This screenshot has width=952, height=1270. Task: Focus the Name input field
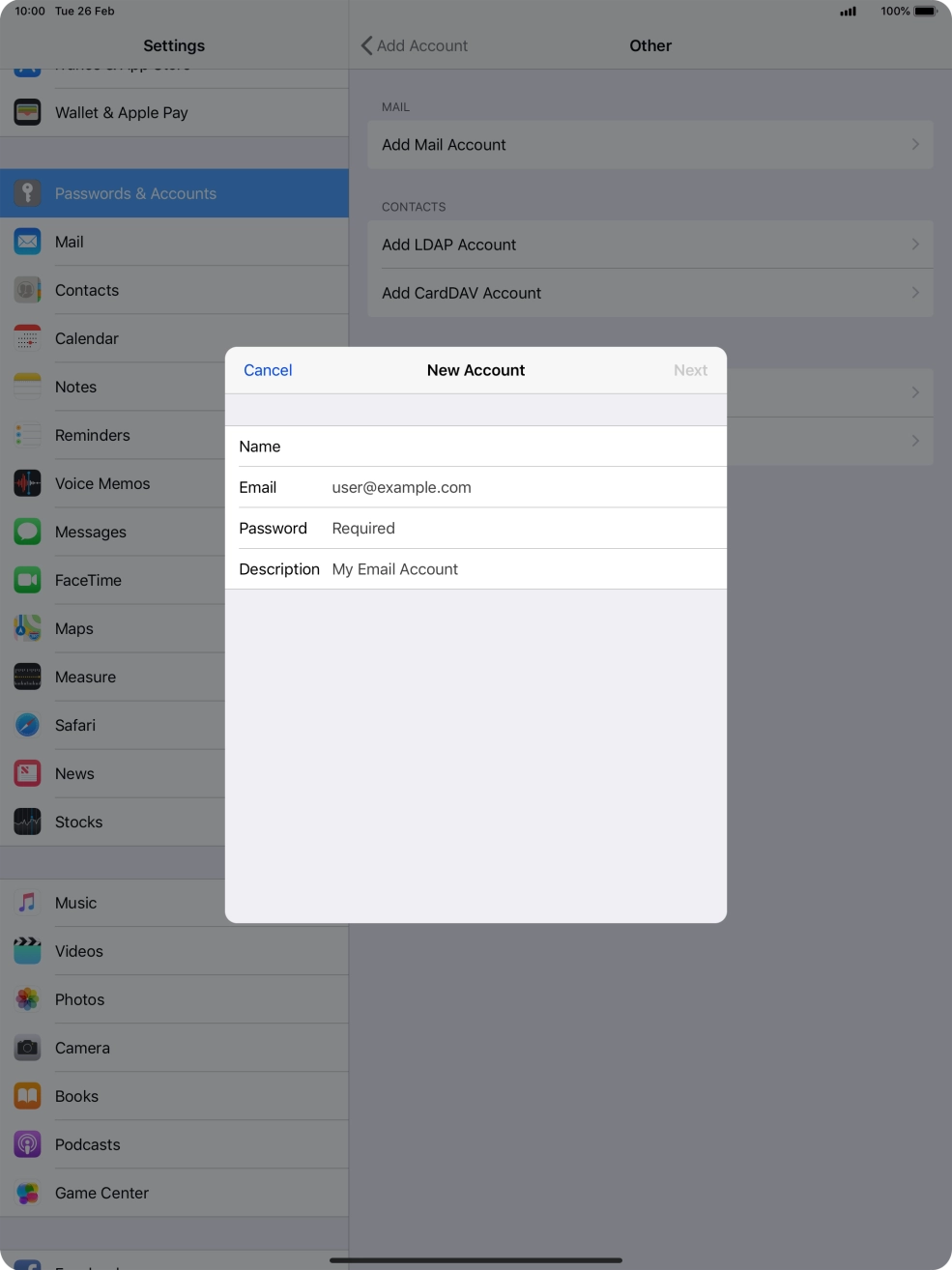pyautogui.click(x=522, y=447)
